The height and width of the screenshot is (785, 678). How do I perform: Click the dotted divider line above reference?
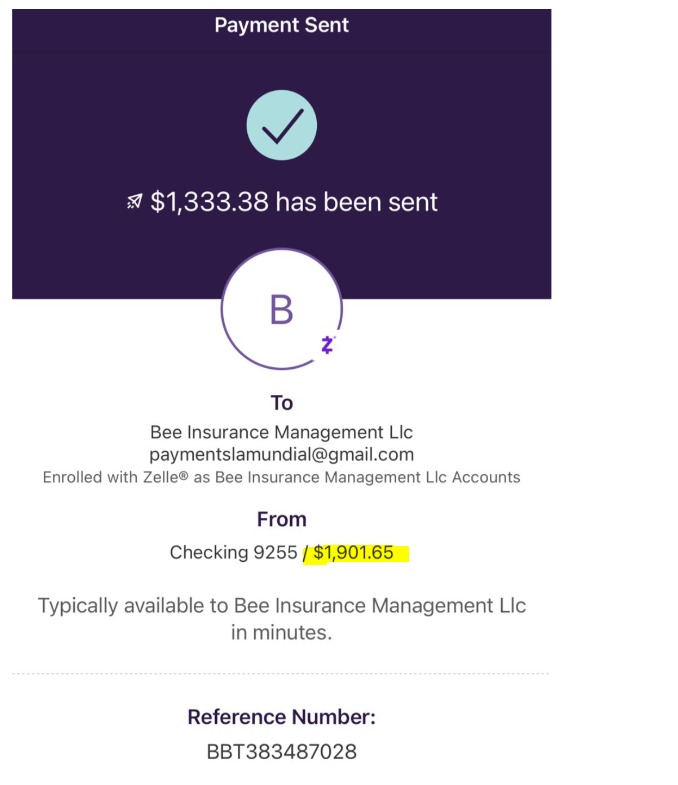click(x=281, y=674)
